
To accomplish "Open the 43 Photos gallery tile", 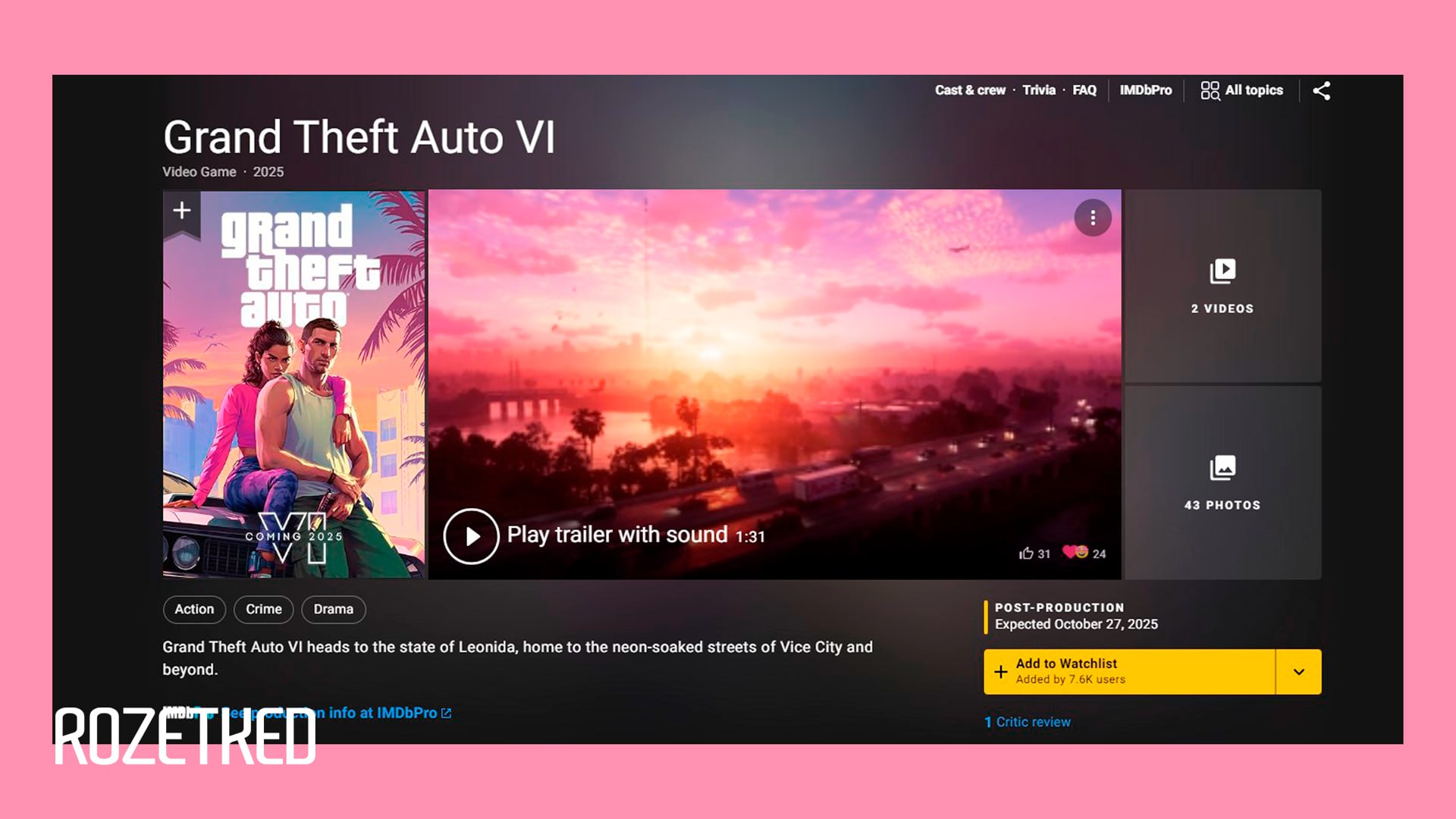I will click(x=1222, y=483).
